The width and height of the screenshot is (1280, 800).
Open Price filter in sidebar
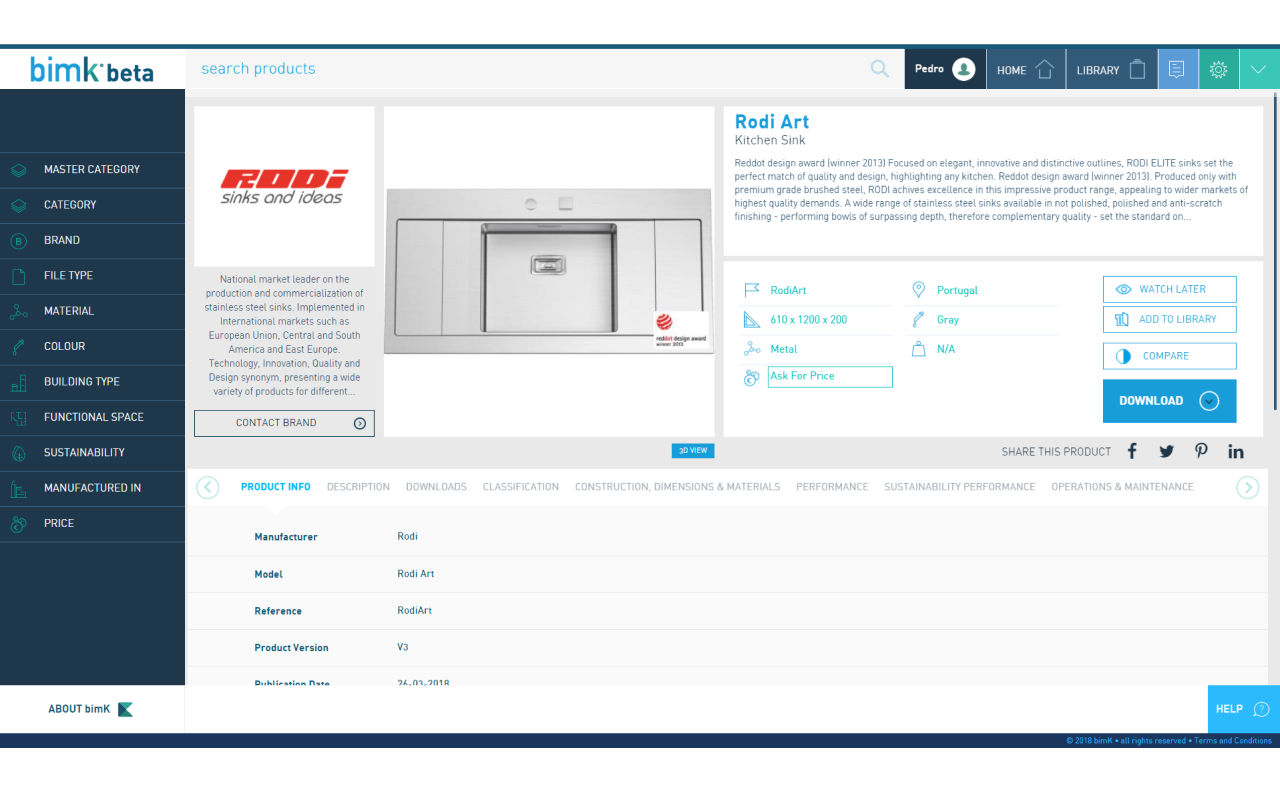pyautogui.click(x=92, y=524)
